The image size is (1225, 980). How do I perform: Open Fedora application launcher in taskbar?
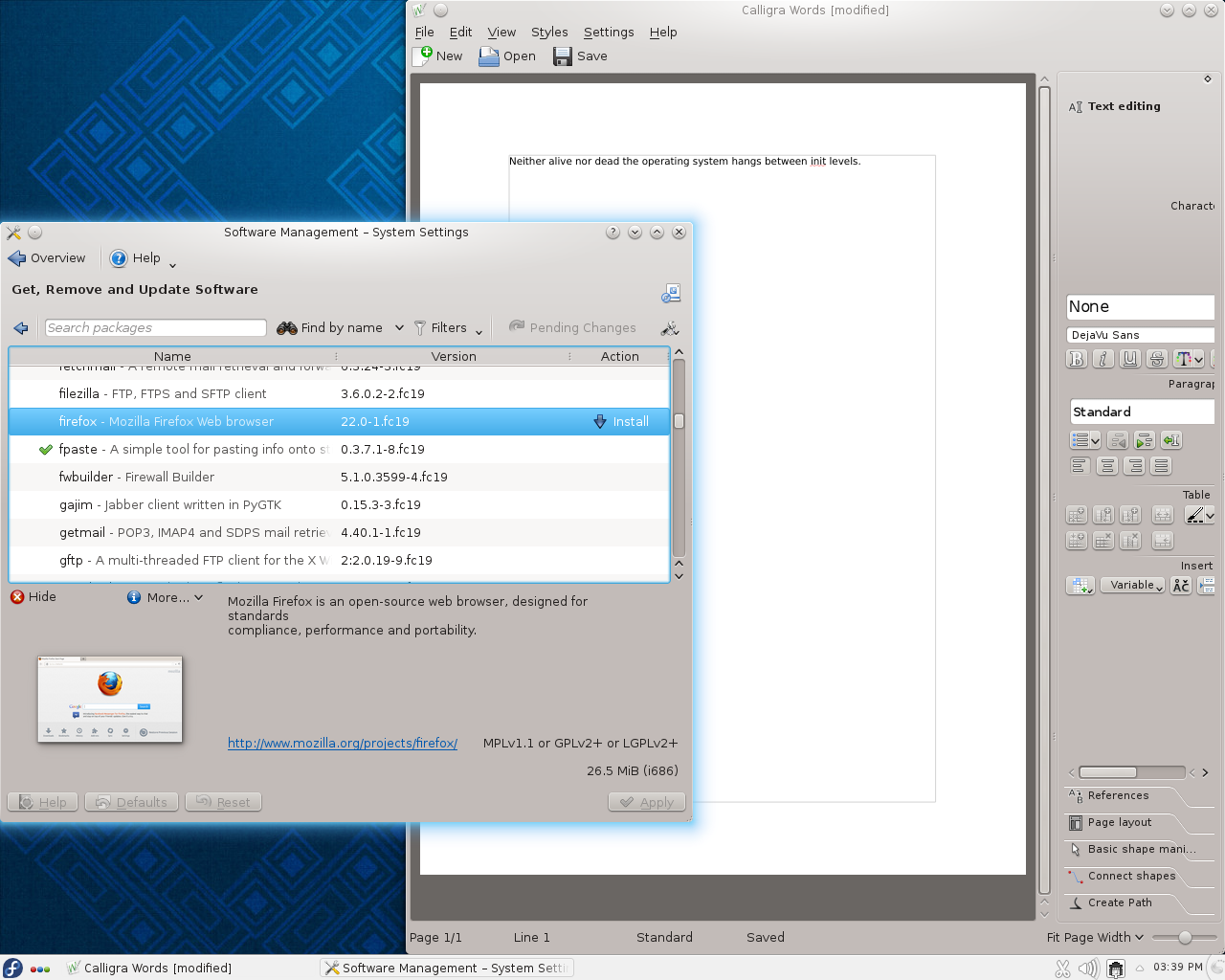click(12, 968)
